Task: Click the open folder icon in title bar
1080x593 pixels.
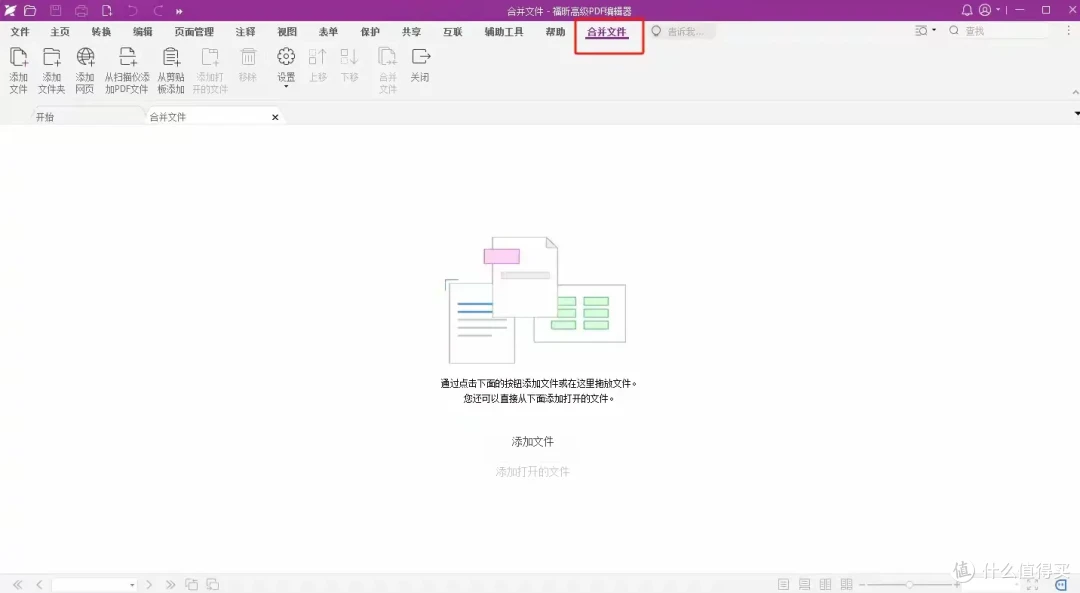Action: click(30, 10)
